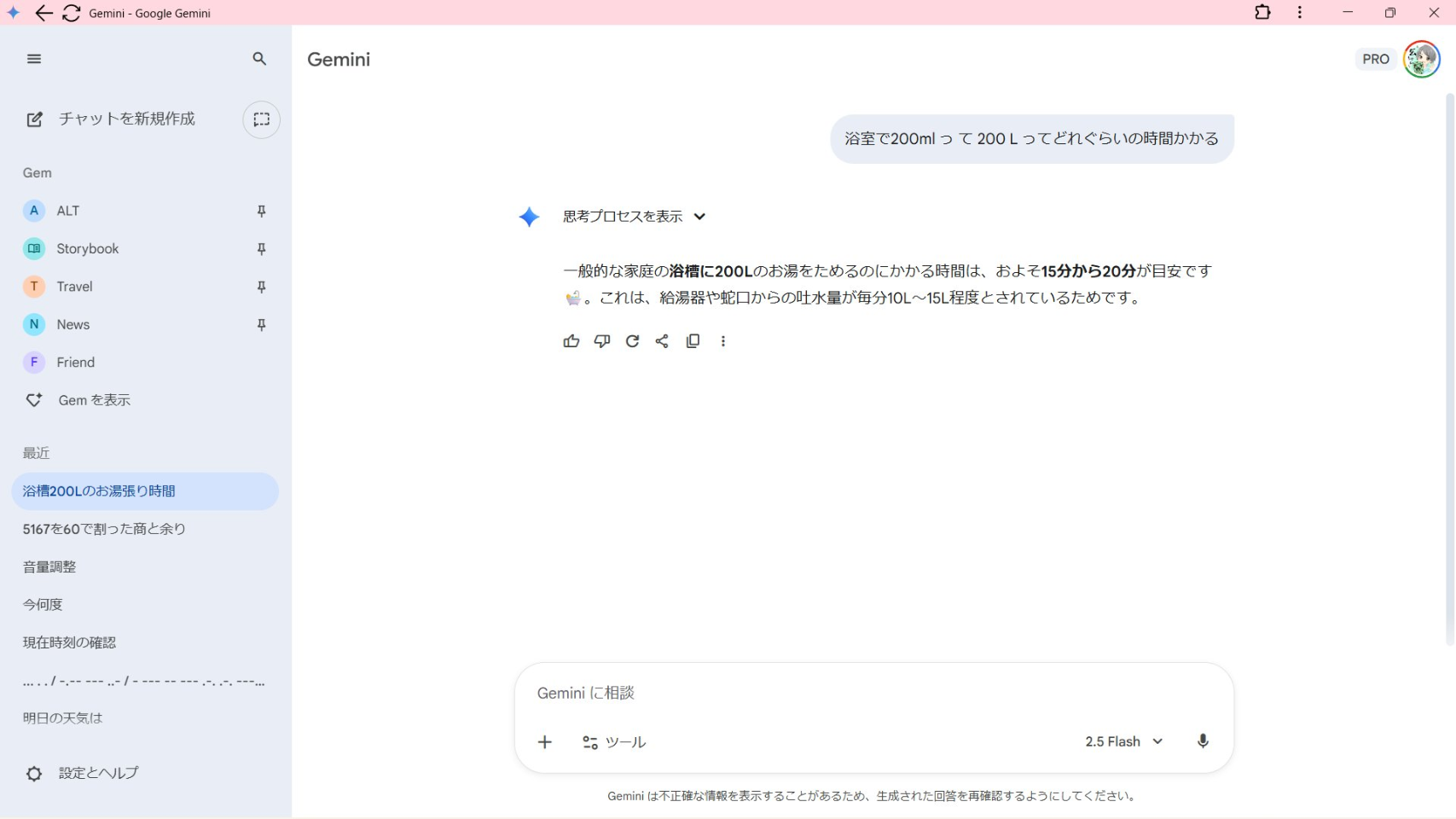Open the three-dot more options under response
Image resolution: width=1456 pixels, height=819 pixels.
tap(723, 341)
